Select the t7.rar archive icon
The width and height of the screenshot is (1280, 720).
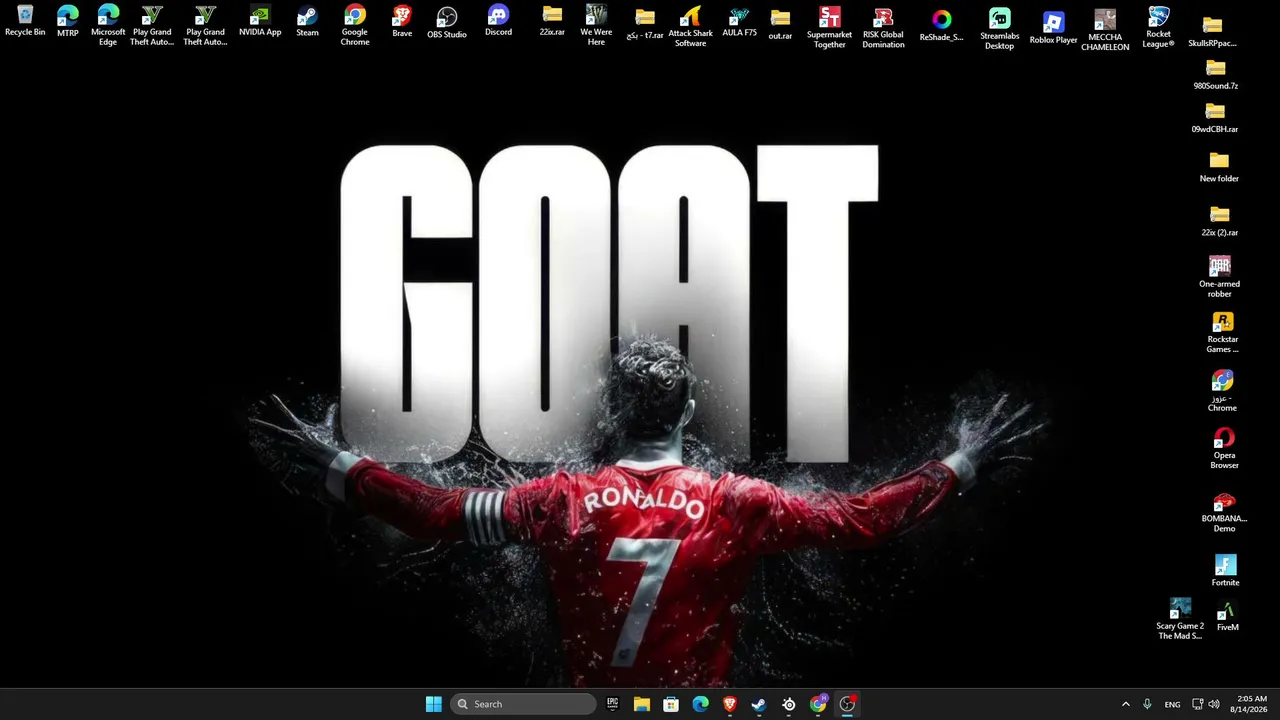645,24
